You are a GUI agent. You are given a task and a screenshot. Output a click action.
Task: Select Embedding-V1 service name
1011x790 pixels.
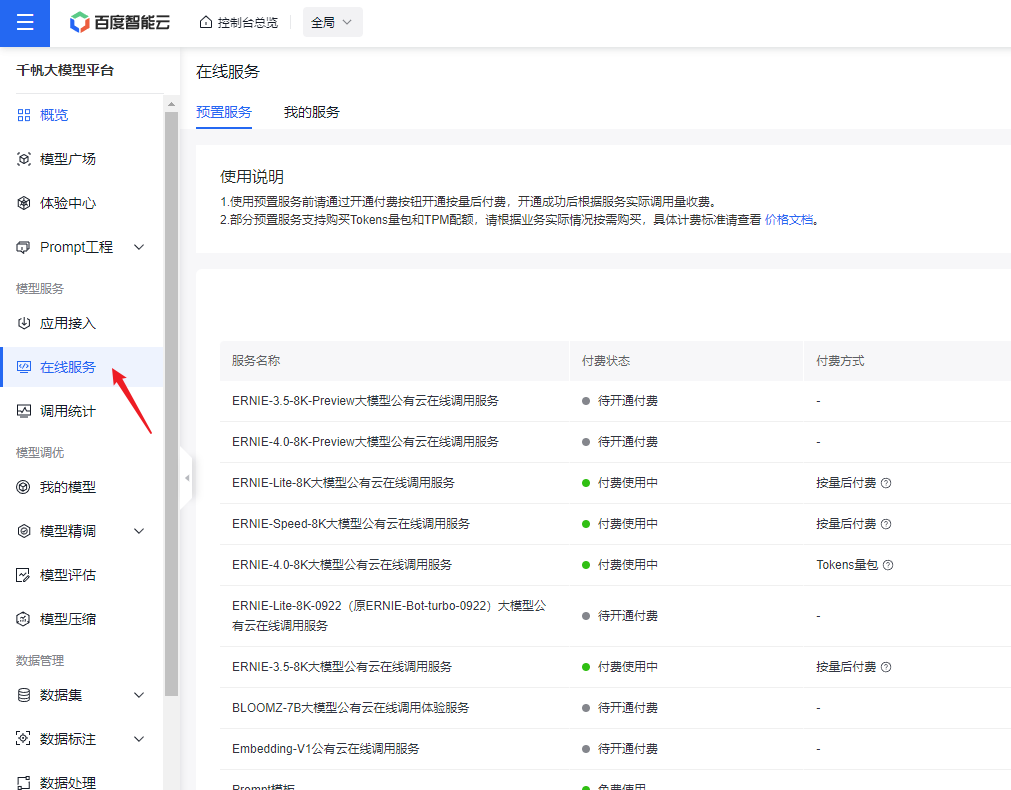click(x=326, y=749)
